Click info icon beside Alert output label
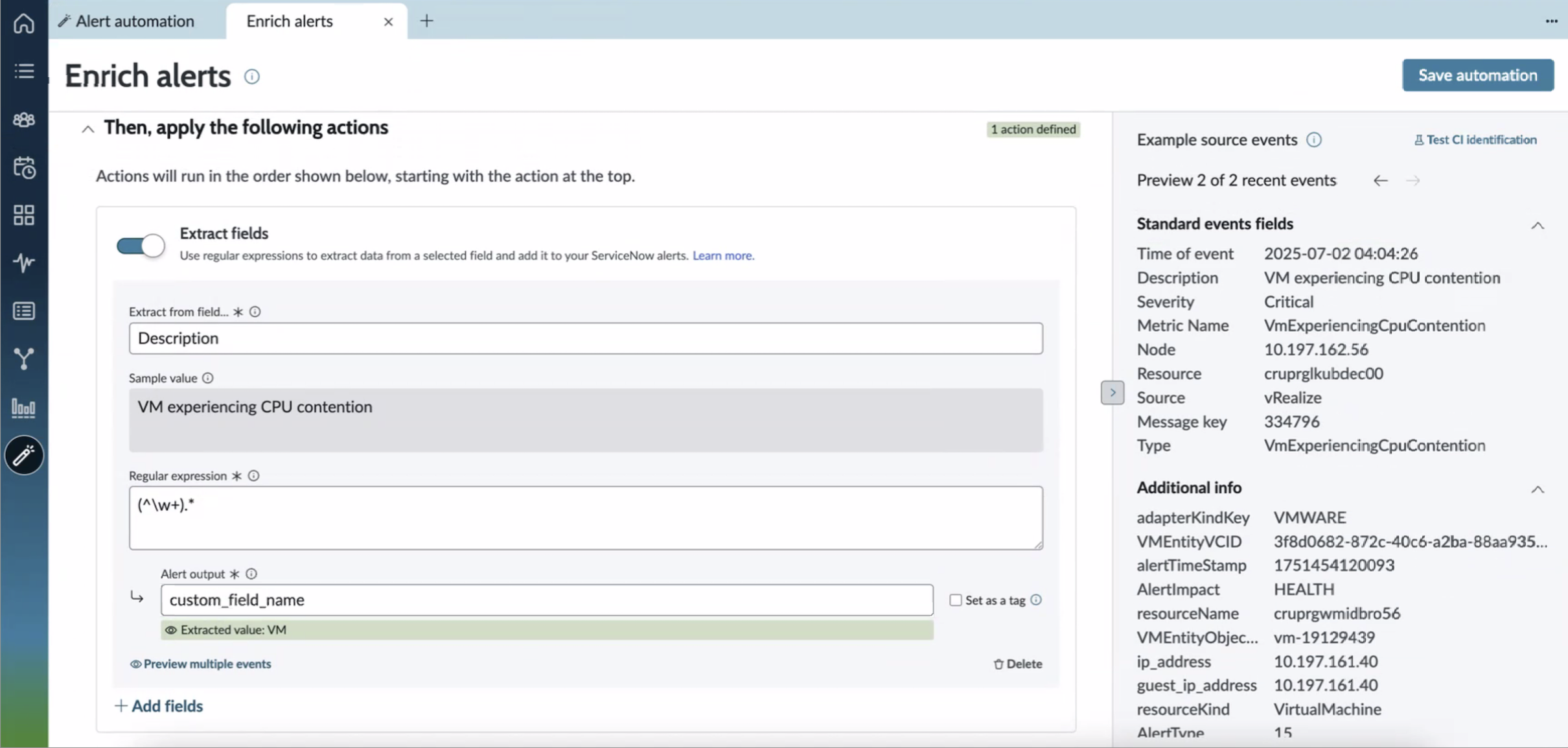 click(251, 574)
